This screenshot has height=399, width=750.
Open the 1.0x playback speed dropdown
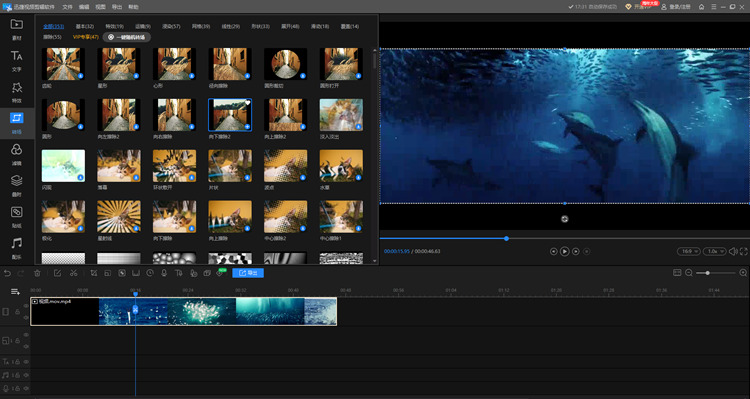(716, 251)
